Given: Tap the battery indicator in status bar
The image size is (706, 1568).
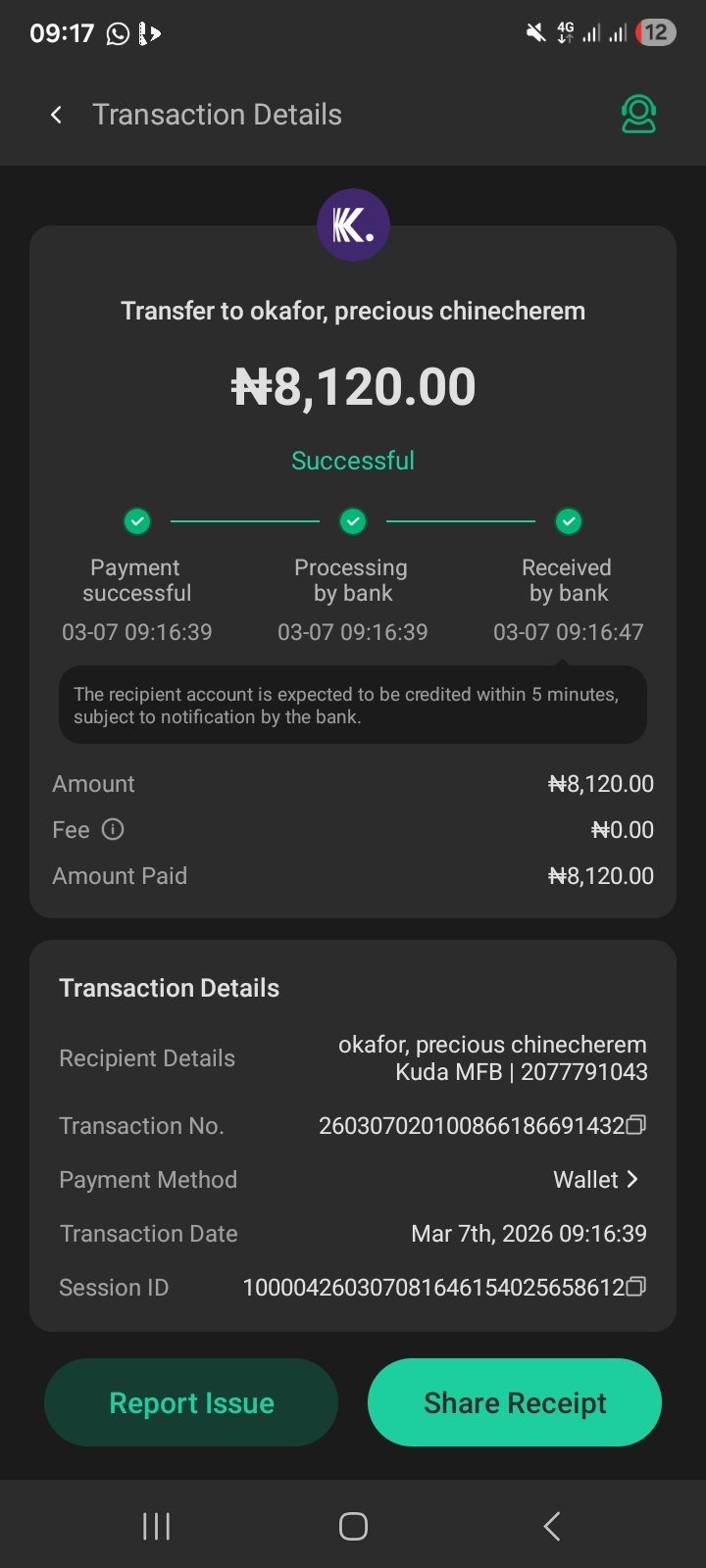Looking at the screenshot, I should pyautogui.click(x=655, y=33).
